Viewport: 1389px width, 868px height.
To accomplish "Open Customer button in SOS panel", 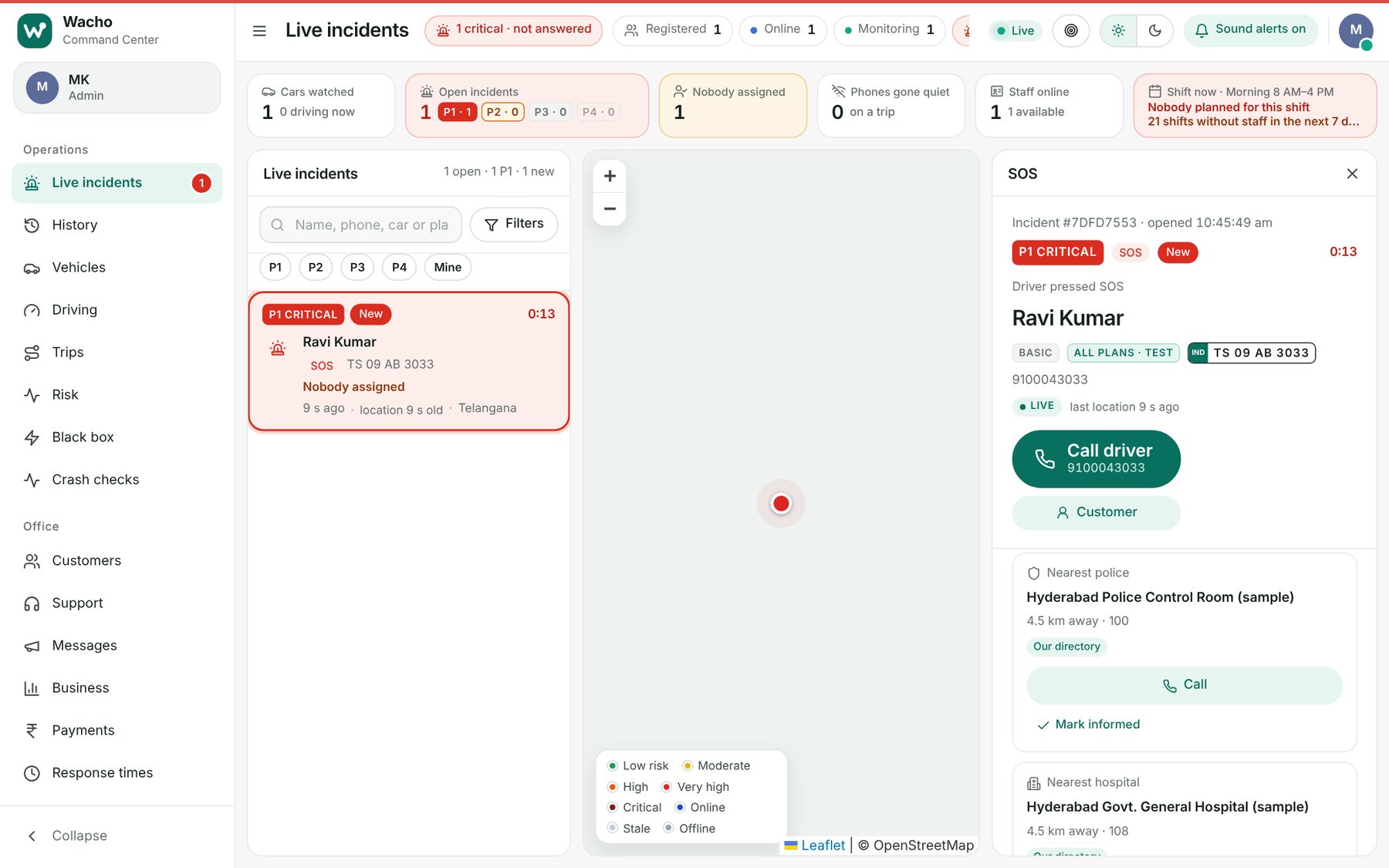I will [x=1096, y=512].
